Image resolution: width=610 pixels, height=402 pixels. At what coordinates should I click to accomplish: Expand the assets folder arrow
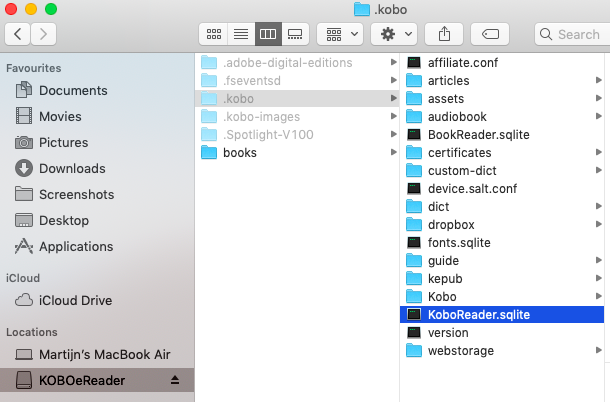click(x=598, y=98)
